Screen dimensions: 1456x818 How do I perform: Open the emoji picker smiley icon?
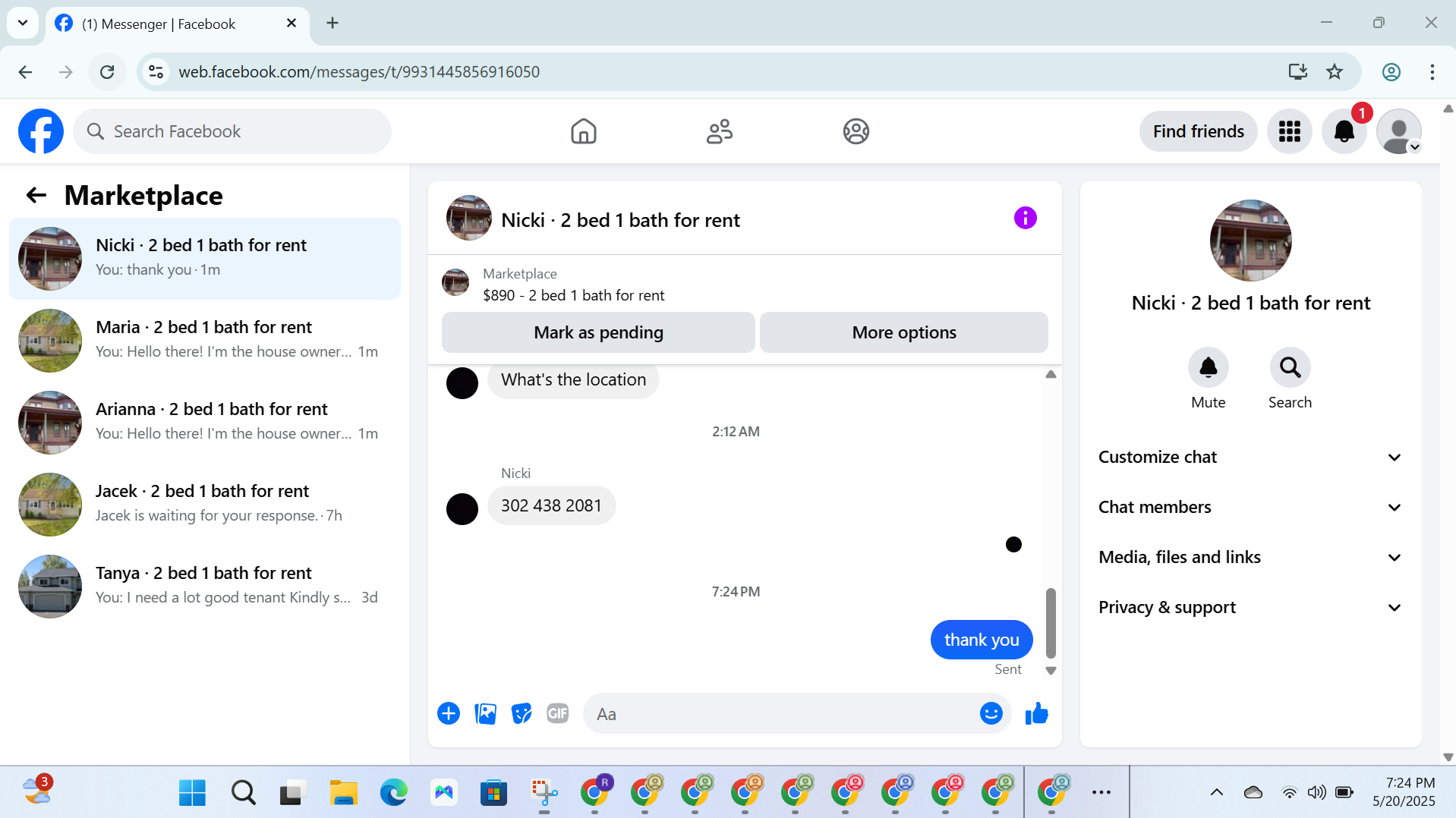coord(991,713)
